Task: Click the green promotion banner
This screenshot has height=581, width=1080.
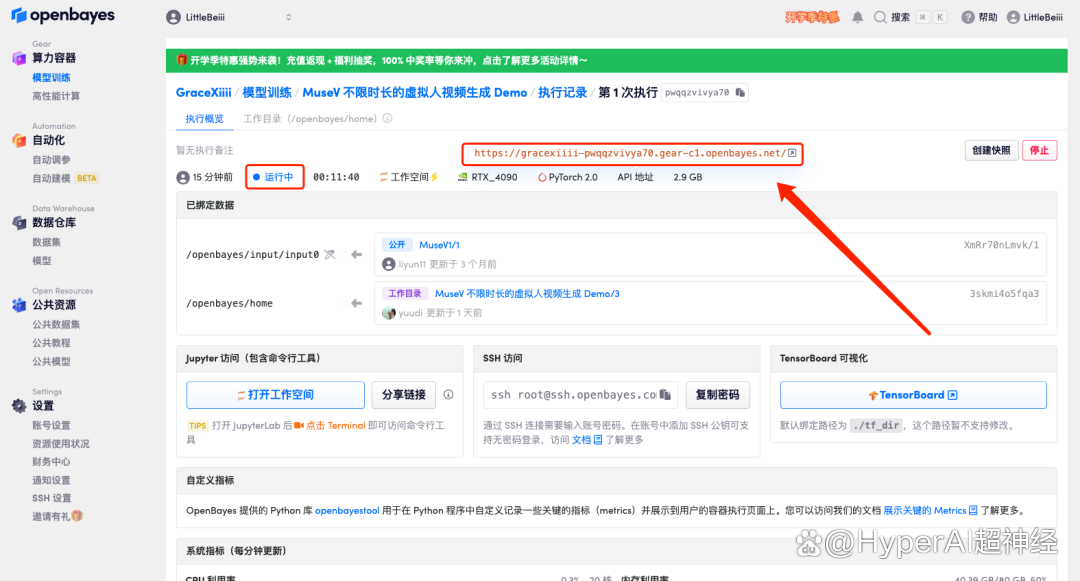Action: [616, 61]
